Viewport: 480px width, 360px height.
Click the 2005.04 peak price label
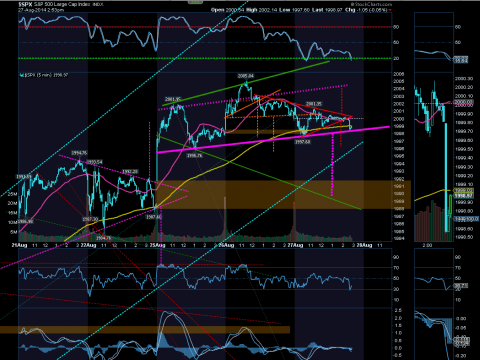246,76
